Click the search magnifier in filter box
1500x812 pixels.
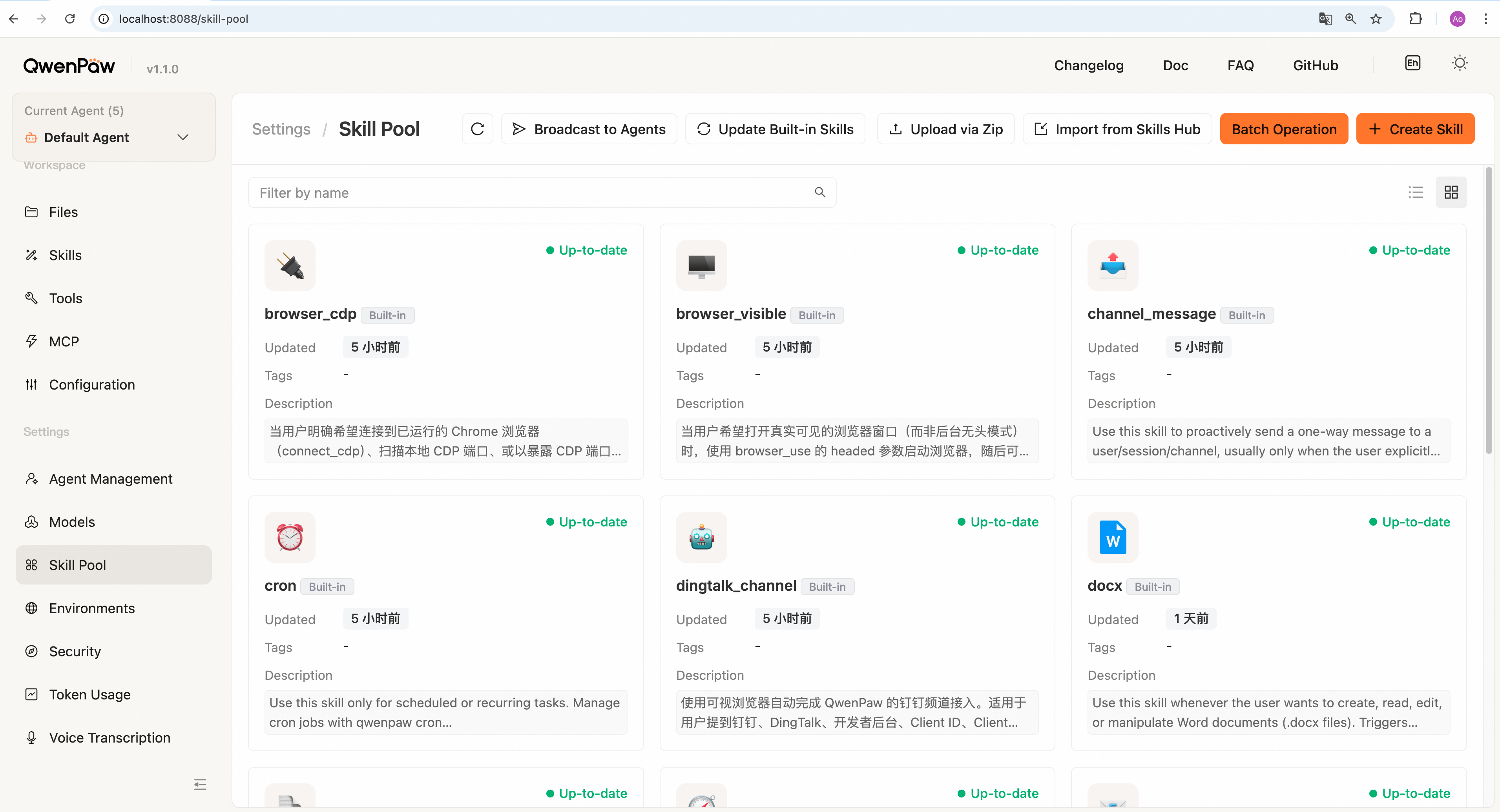[820, 192]
